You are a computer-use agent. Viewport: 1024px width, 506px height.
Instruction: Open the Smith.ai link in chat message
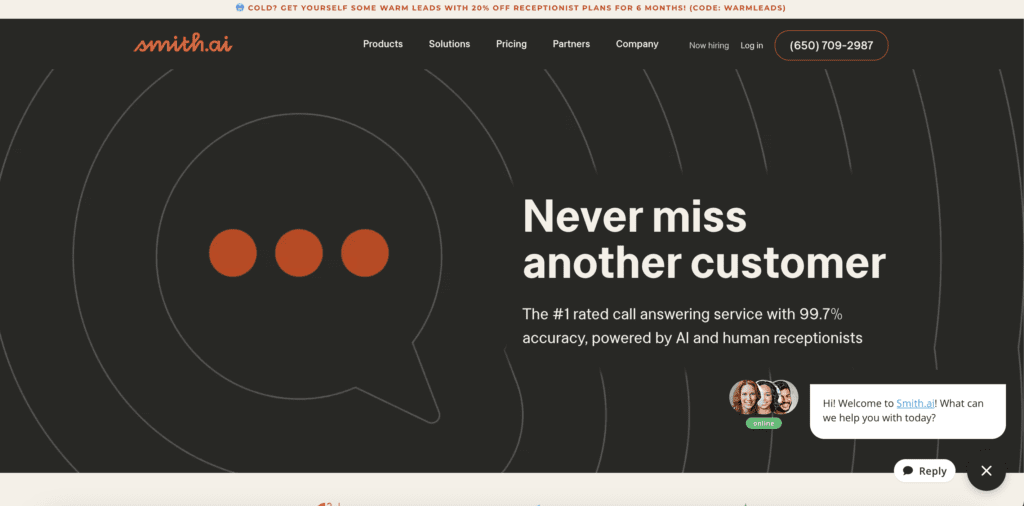pos(915,403)
